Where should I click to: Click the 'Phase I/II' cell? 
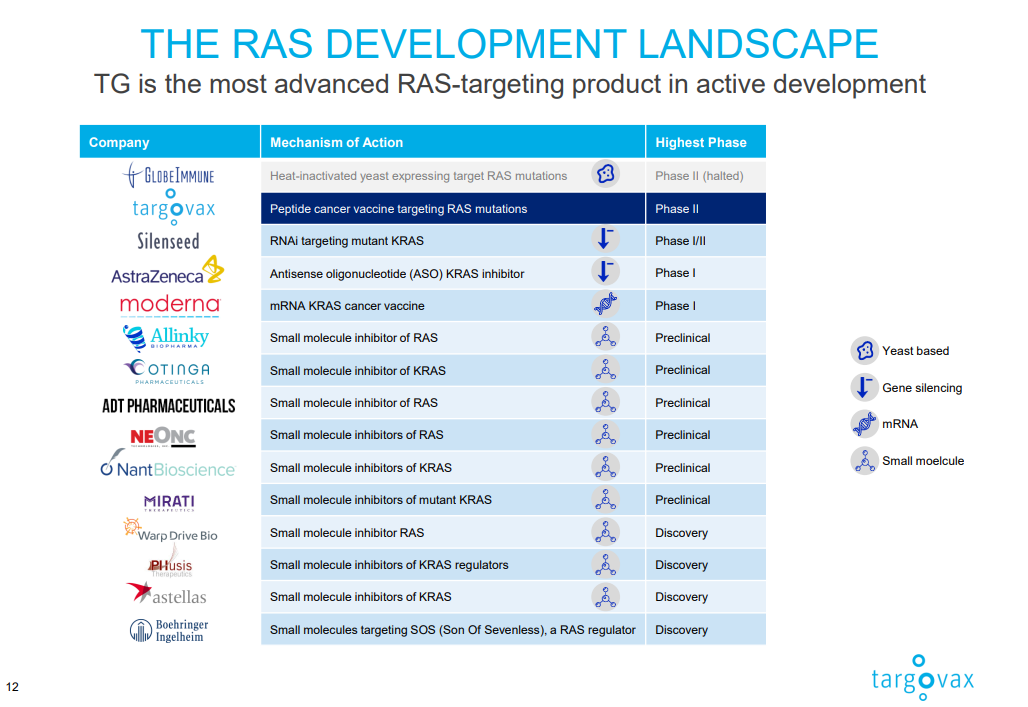coord(706,241)
